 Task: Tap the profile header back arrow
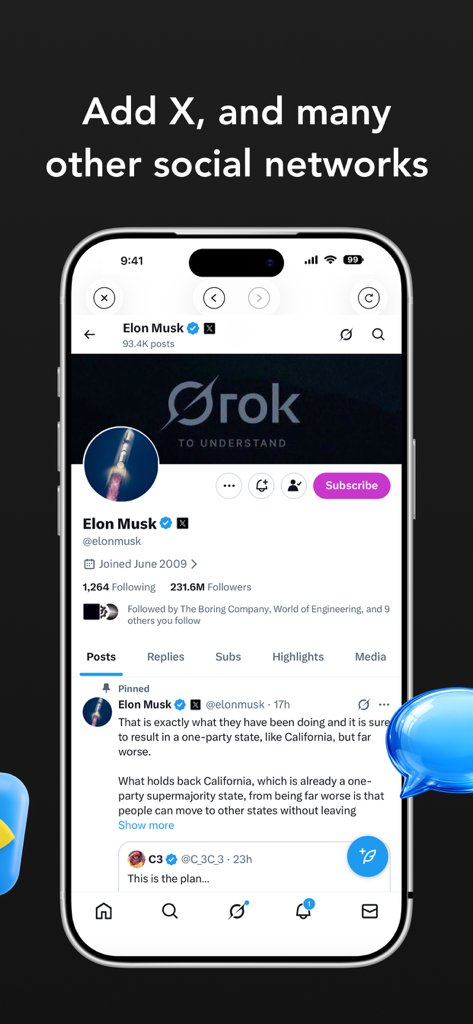coord(90,334)
